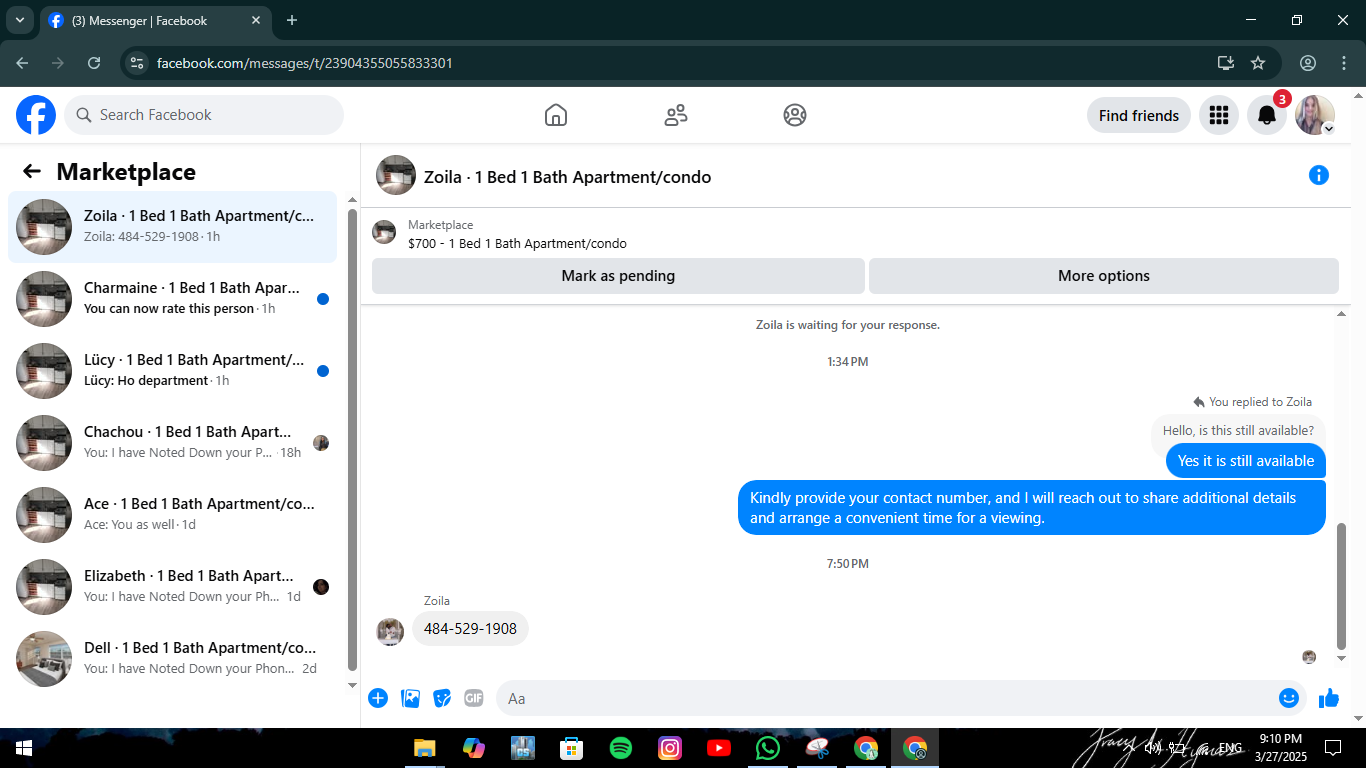Open Elizabeth's conversation
The height and width of the screenshot is (768, 1366).
pyautogui.click(x=173, y=587)
